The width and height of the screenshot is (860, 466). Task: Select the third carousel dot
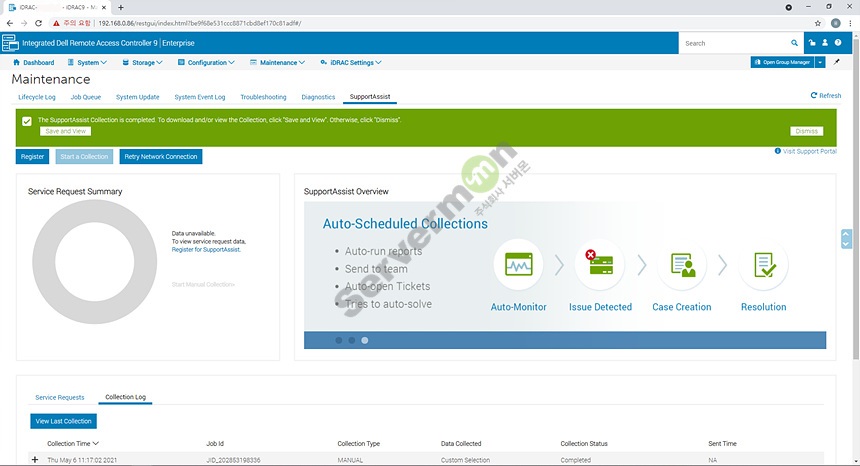[365, 340]
